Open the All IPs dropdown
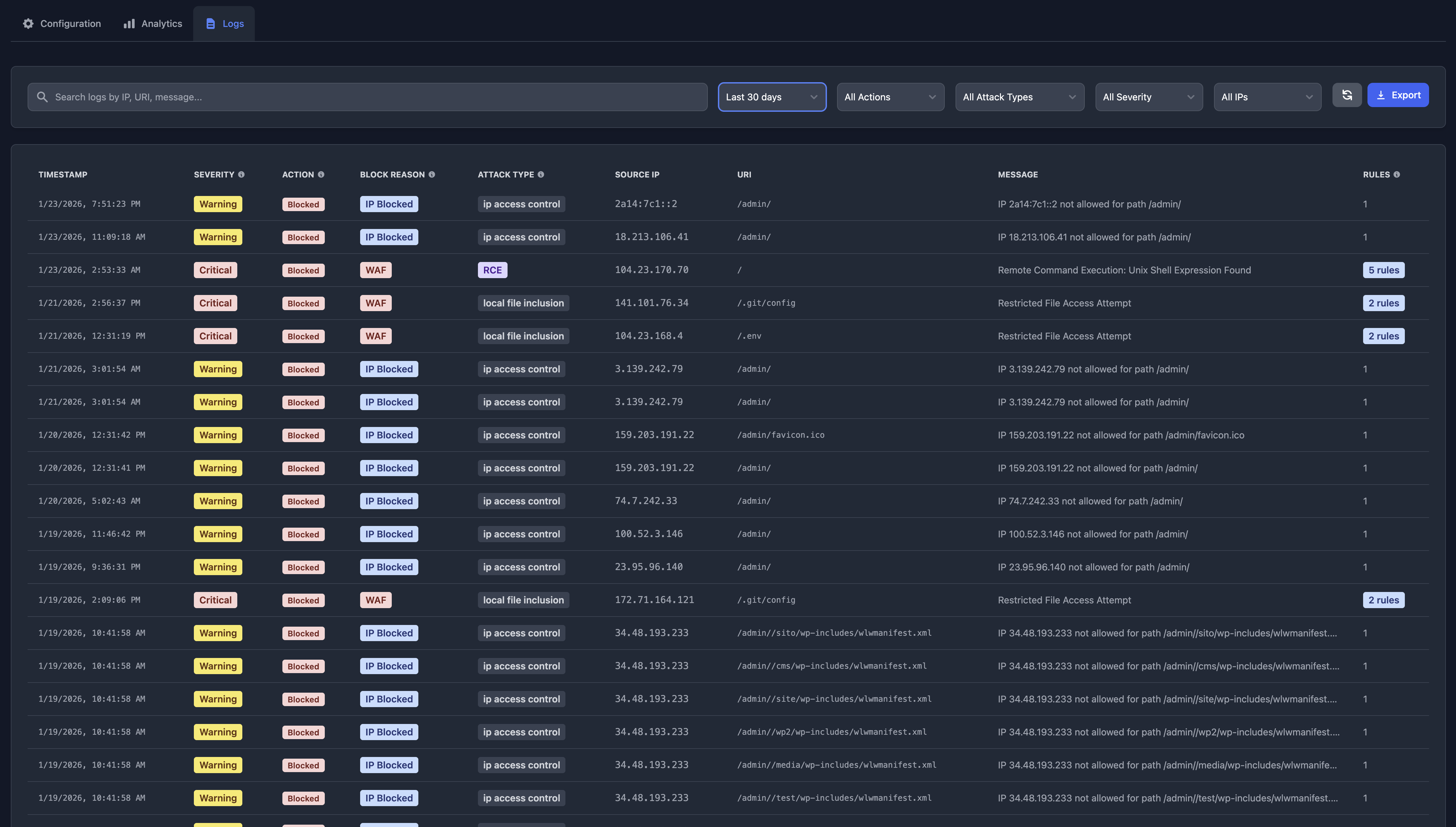 tap(1267, 97)
